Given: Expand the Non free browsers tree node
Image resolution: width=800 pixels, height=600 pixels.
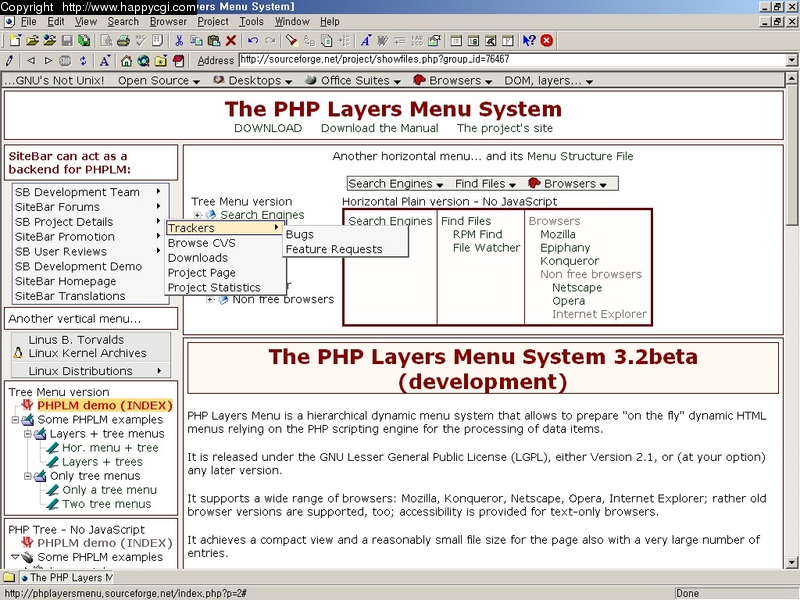Looking at the screenshot, I should point(209,299).
